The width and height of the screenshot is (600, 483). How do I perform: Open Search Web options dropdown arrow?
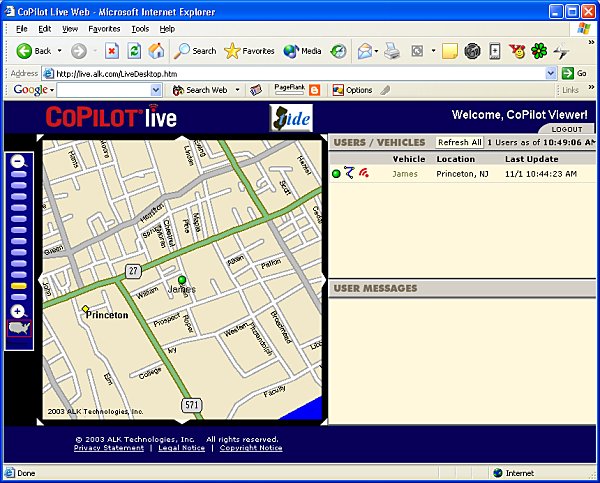click(237, 90)
